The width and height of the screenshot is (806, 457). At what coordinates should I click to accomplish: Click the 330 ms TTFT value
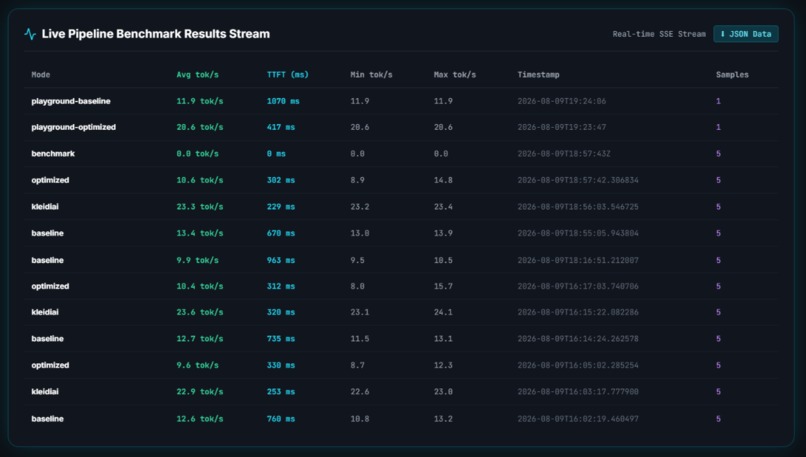coord(281,365)
